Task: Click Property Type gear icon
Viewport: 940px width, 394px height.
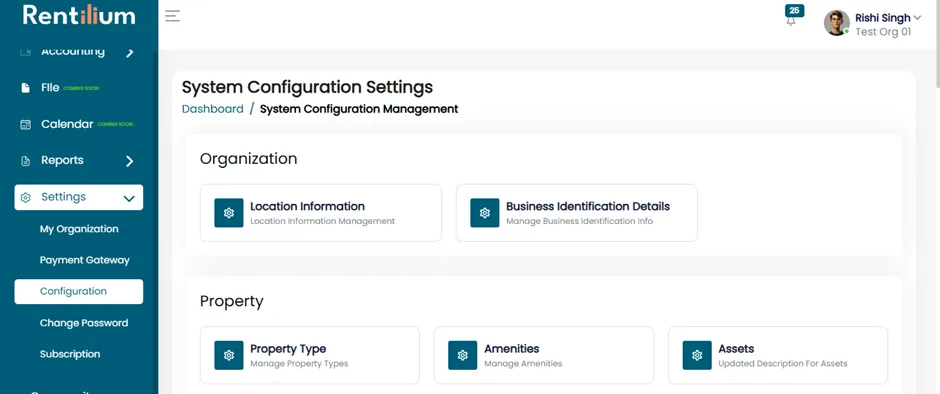Action: pos(229,356)
